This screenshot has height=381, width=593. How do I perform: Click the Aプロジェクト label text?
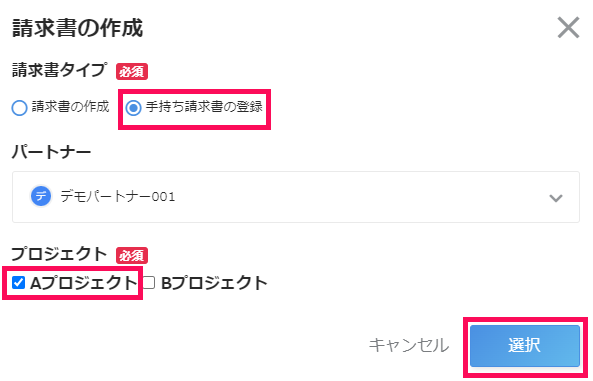point(84,283)
